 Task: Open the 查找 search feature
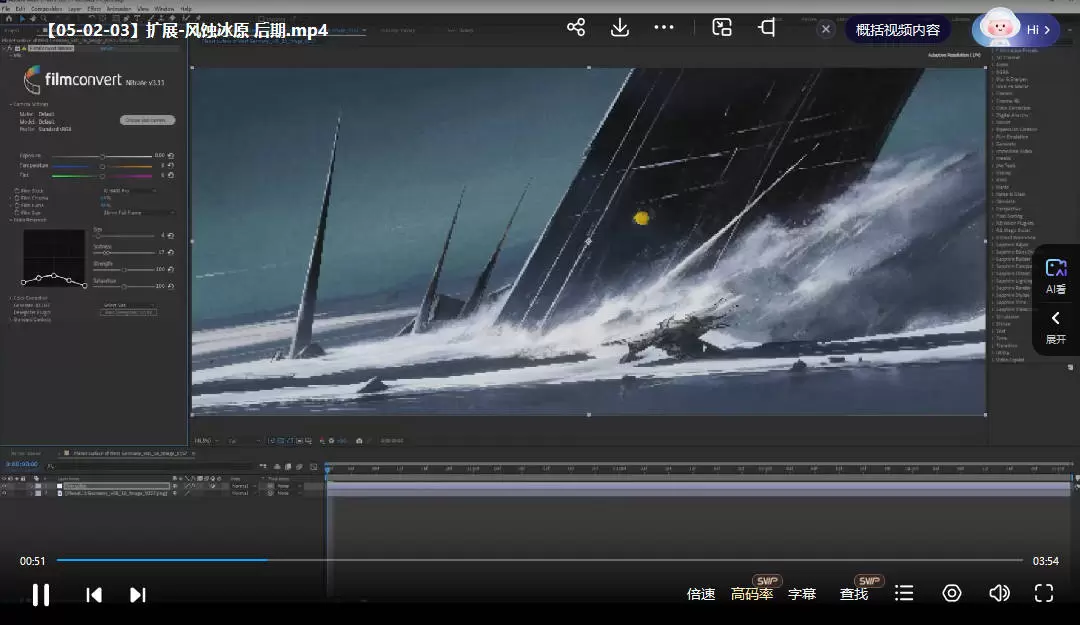[x=854, y=593]
